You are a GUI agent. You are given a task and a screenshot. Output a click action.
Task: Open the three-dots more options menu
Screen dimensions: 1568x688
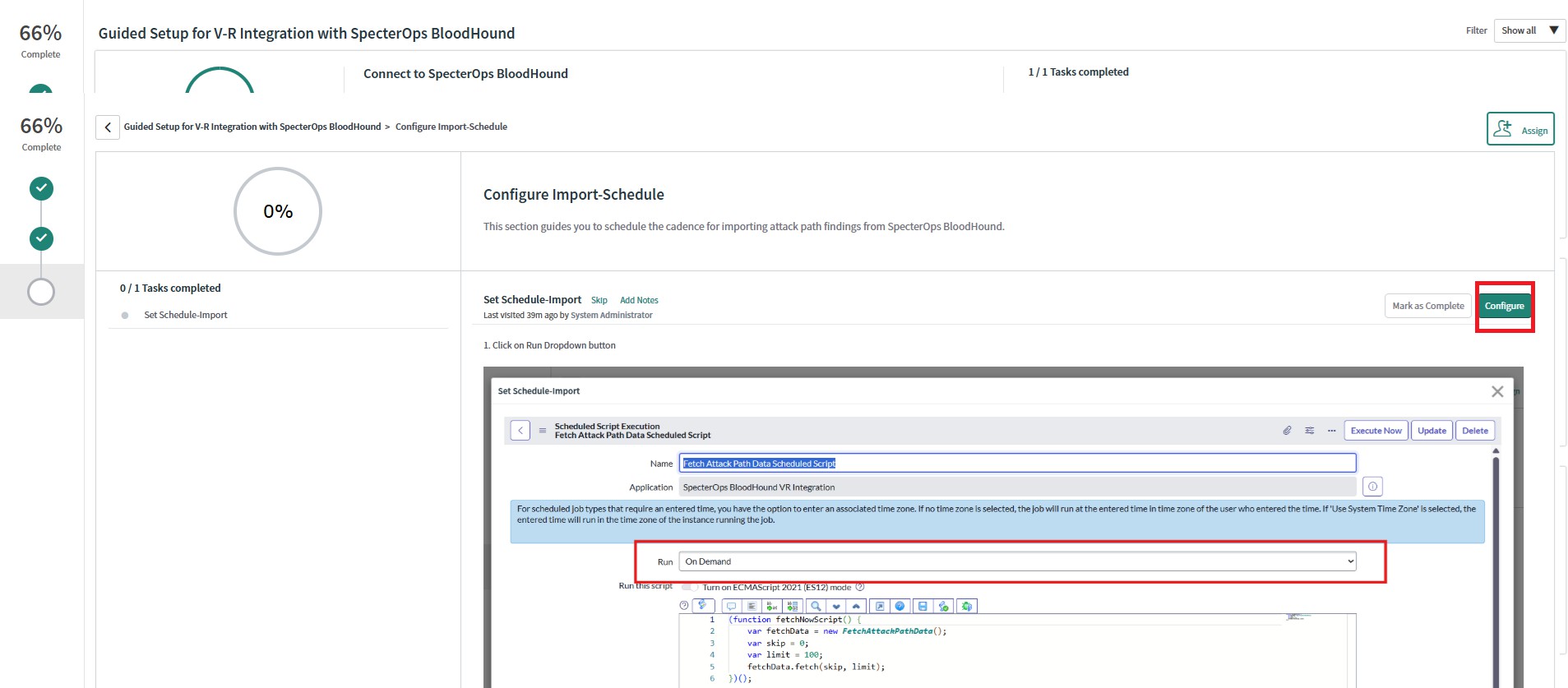(1331, 431)
